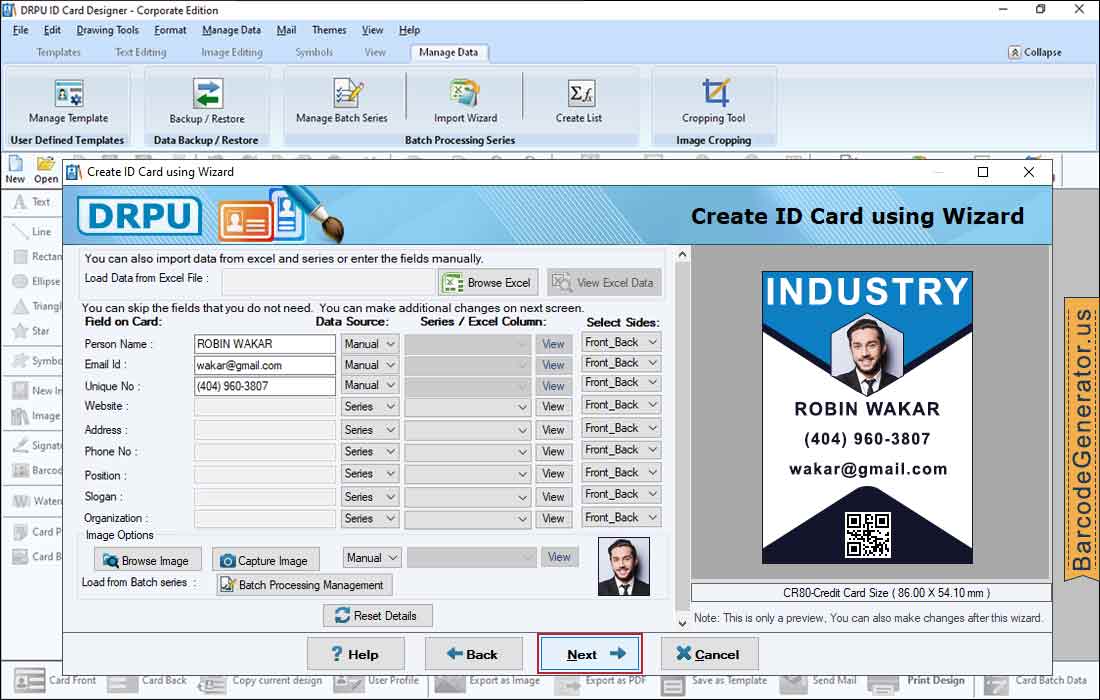The image size is (1100, 700).
Task: Click the Capture Image button
Action: [266, 560]
